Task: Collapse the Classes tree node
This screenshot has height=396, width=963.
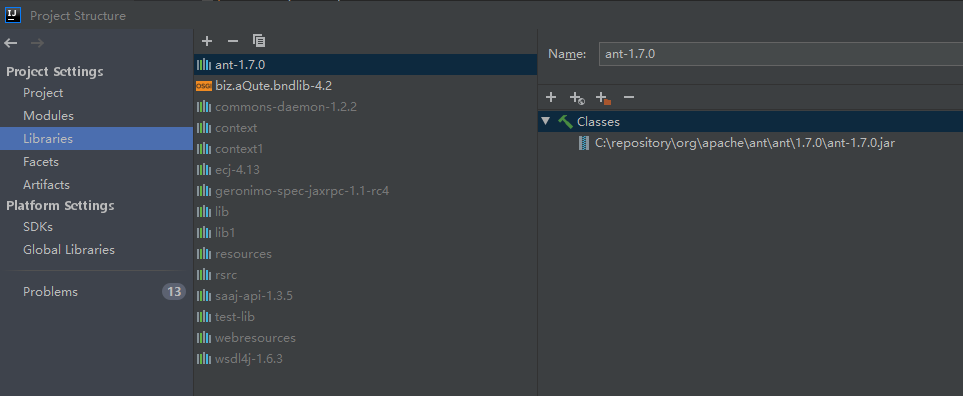Action: [545, 122]
